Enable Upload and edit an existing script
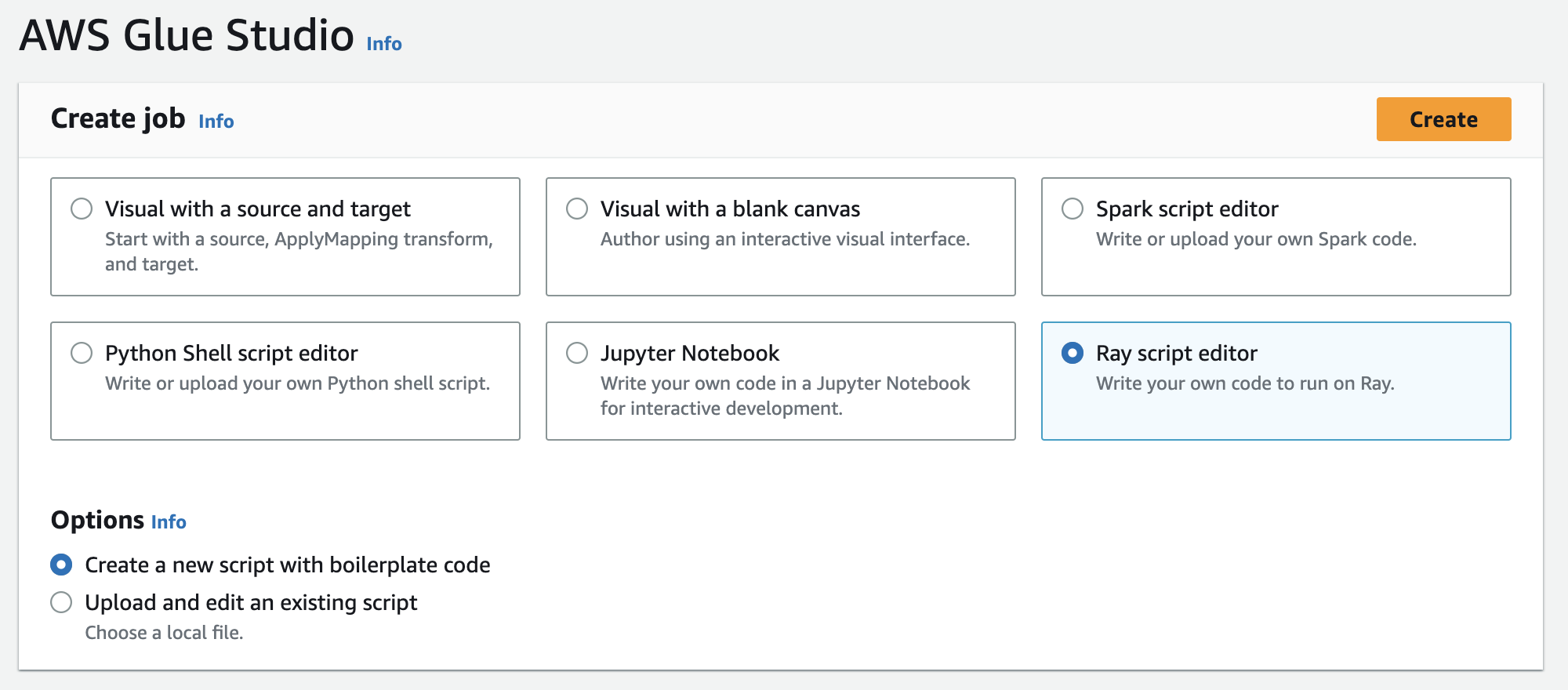Screen dimensions: 1568x690 pyautogui.click(x=61, y=602)
